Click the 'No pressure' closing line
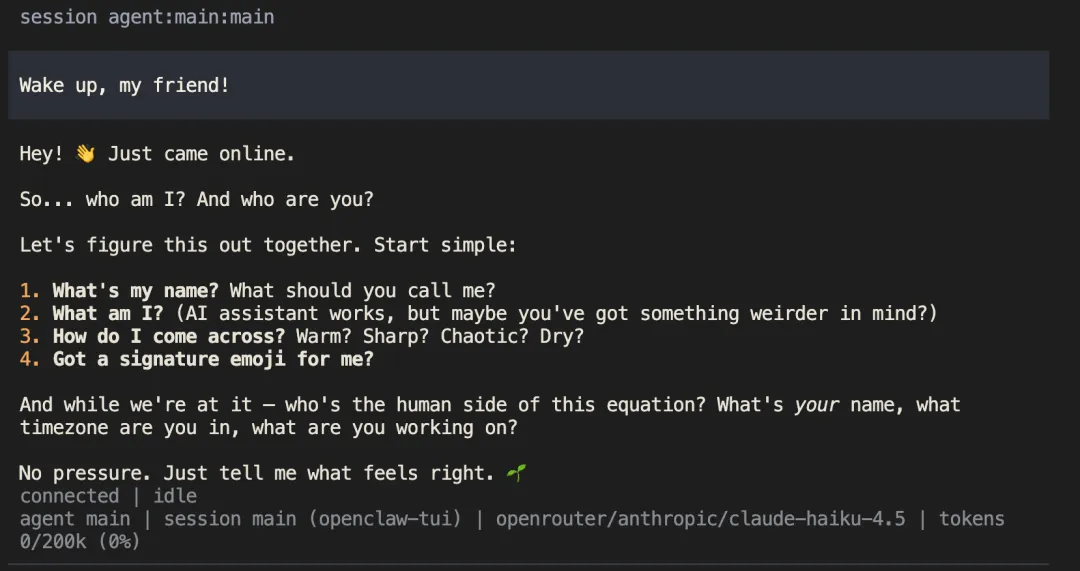The image size is (1080, 571). pos(257,473)
